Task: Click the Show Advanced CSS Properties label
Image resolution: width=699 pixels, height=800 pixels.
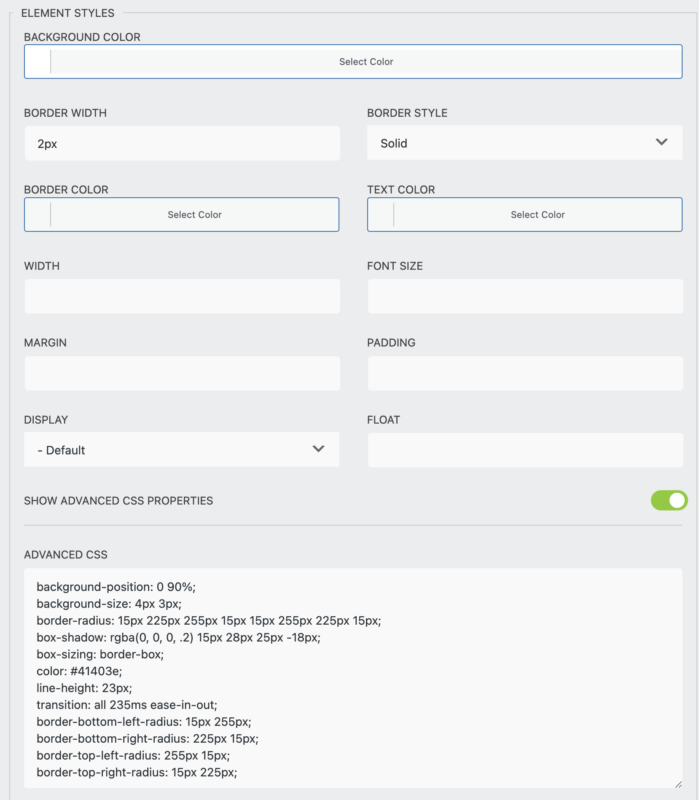Action: 118,501
